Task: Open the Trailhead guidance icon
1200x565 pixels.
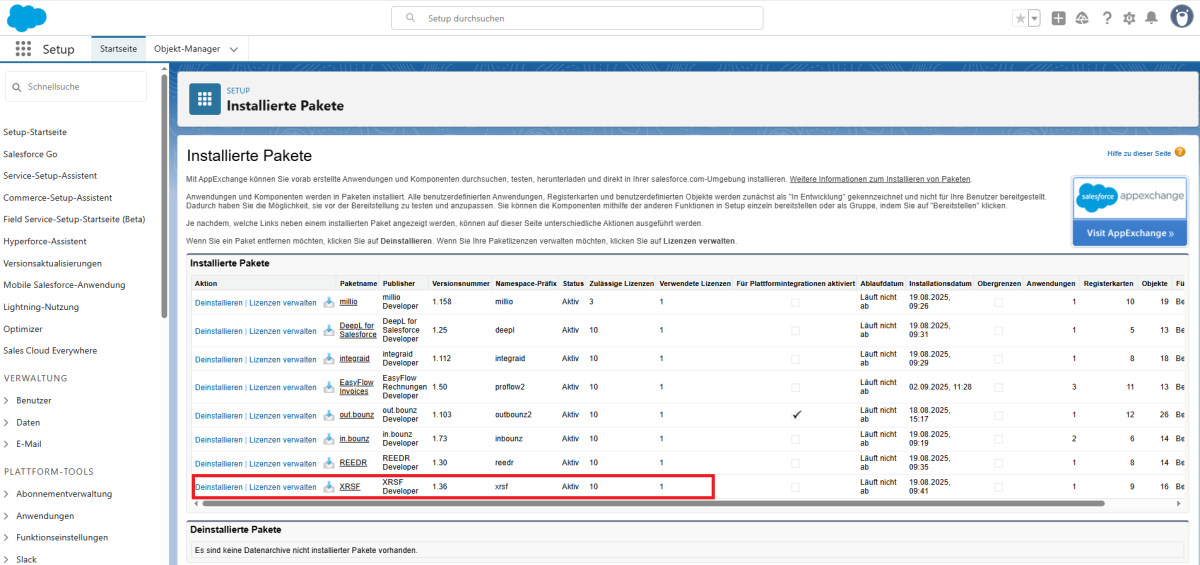Action: pos(1083,18)
